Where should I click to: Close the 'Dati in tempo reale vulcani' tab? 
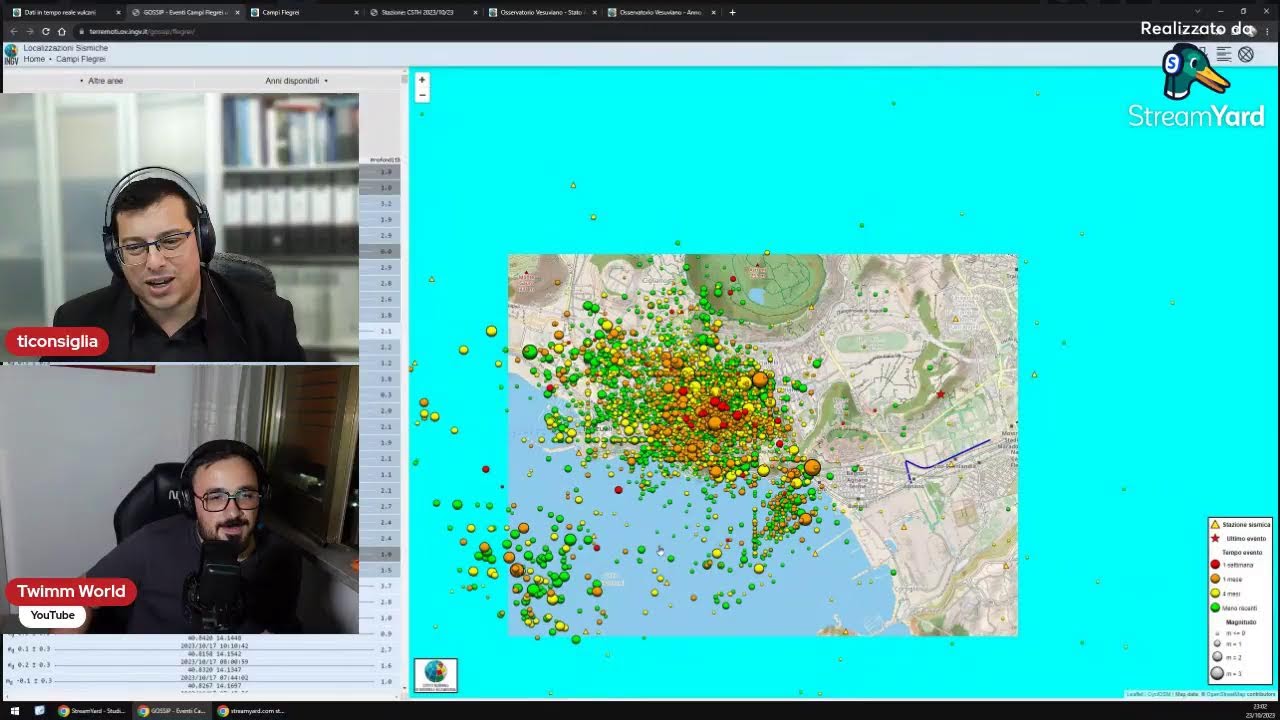tap(118, 12)
